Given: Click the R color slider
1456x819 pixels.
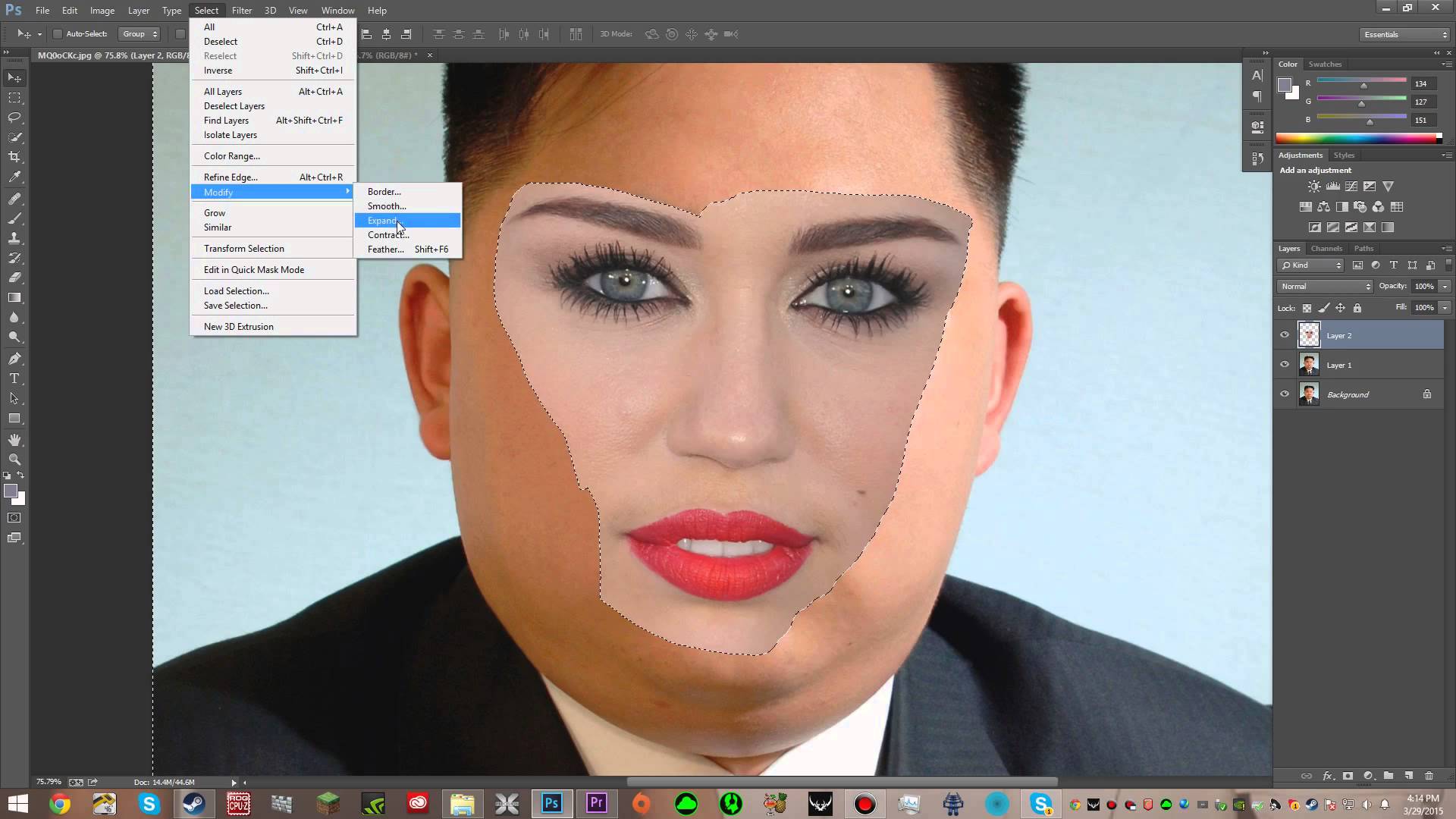Looking at the screenshot, I should pyautogui.click(x=1362, y=82).
